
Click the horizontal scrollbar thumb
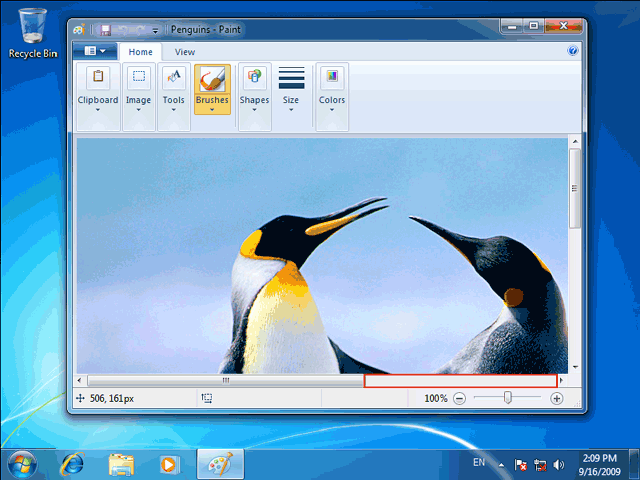[225, 381]
